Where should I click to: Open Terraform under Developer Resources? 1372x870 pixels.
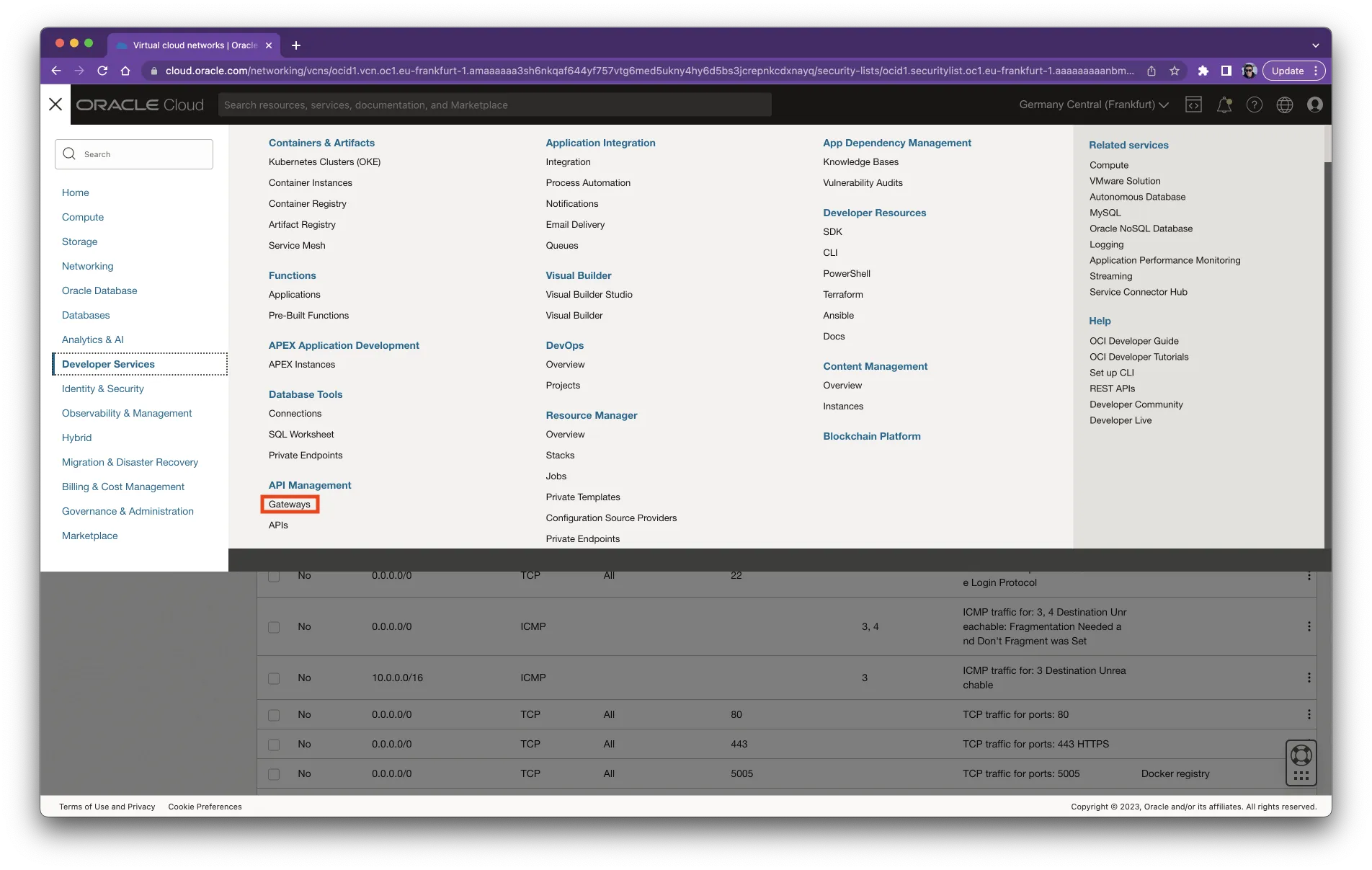[x=843, y=294]
